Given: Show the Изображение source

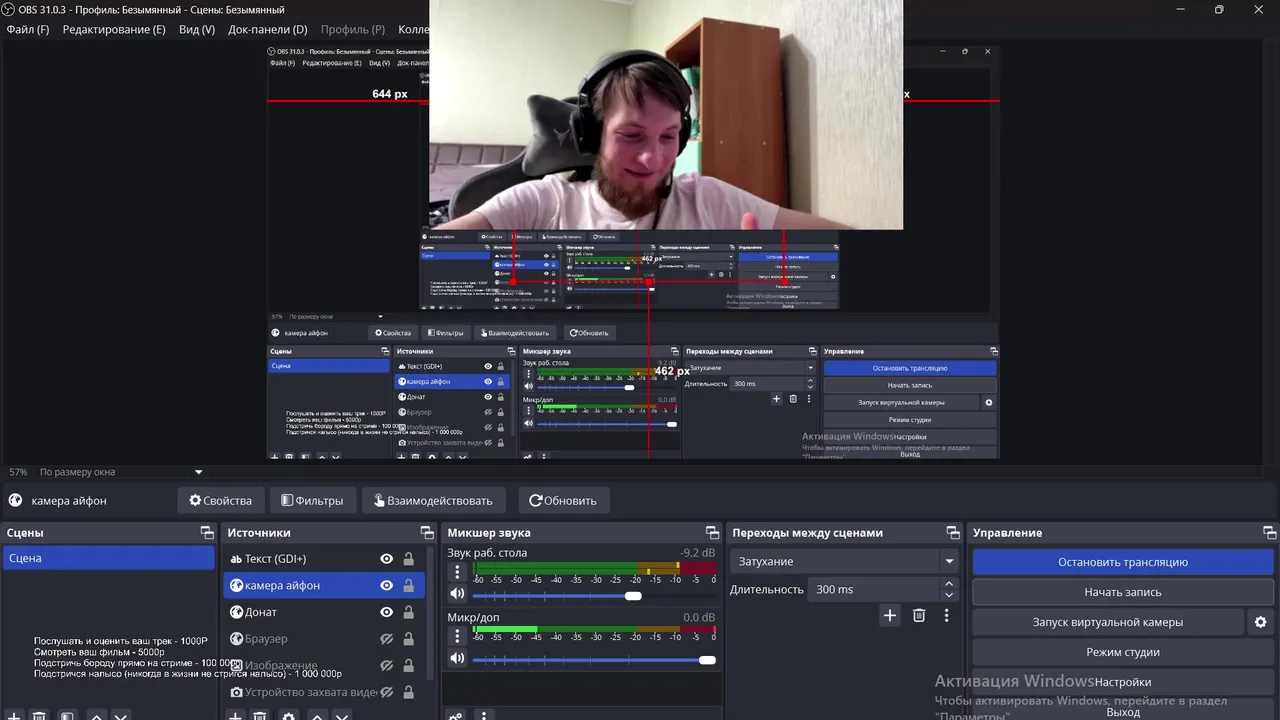Looking at the screenshot, I should pos(386,665).
